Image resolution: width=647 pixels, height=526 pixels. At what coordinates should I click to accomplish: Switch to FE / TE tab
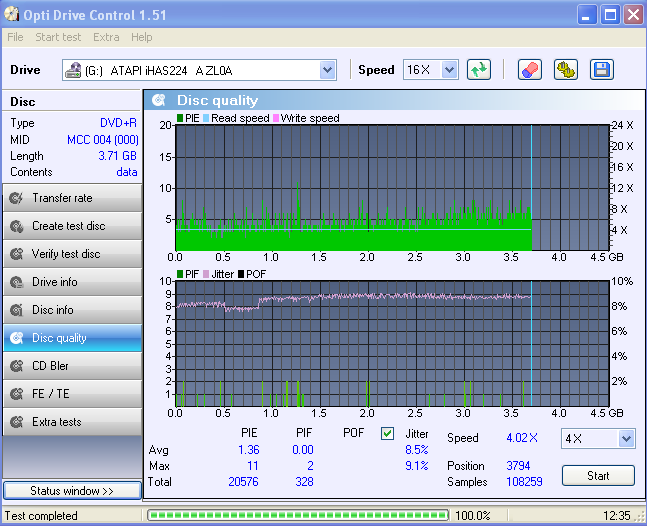pos(72,394)
